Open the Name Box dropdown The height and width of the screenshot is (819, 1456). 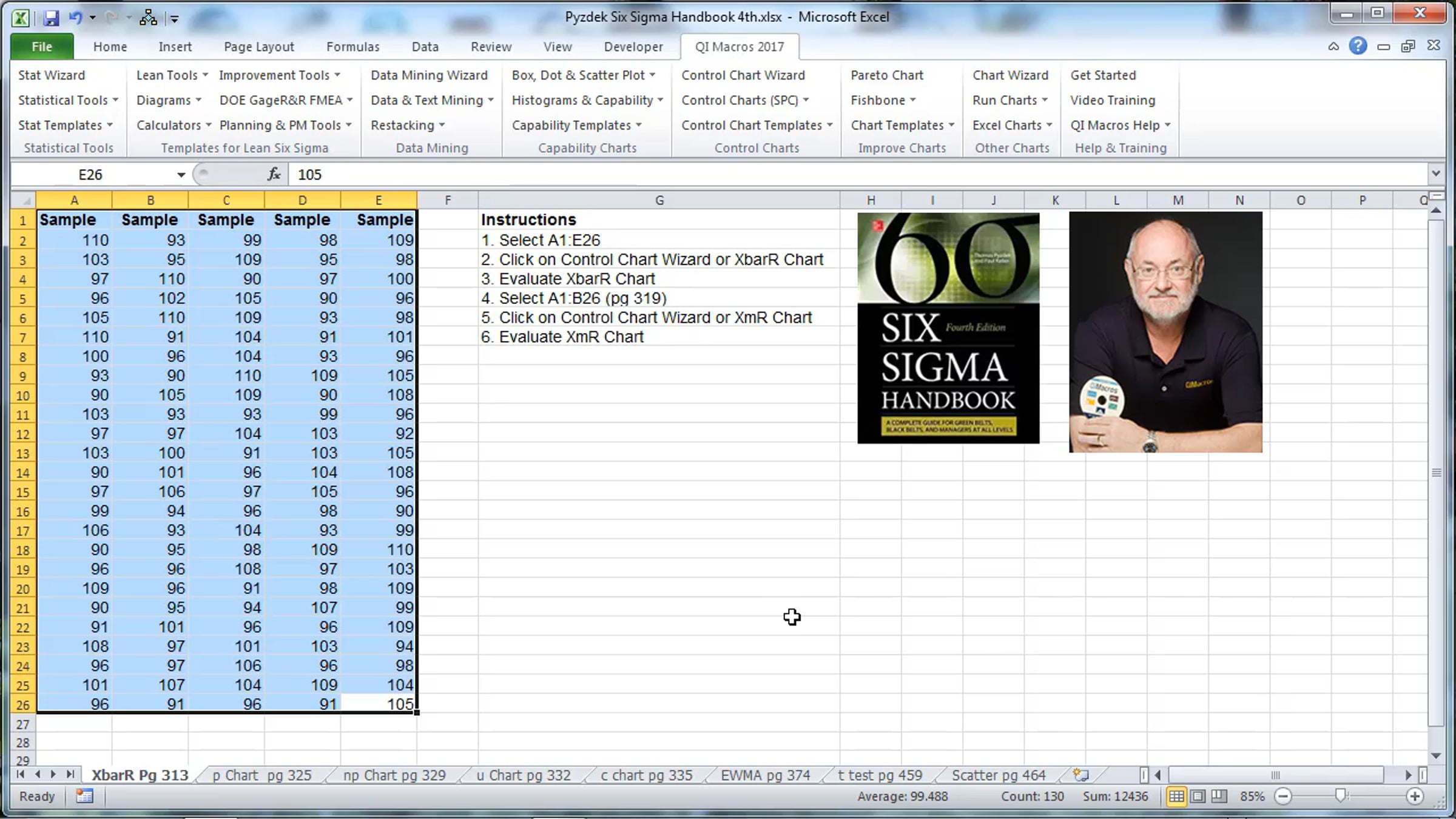181,175
